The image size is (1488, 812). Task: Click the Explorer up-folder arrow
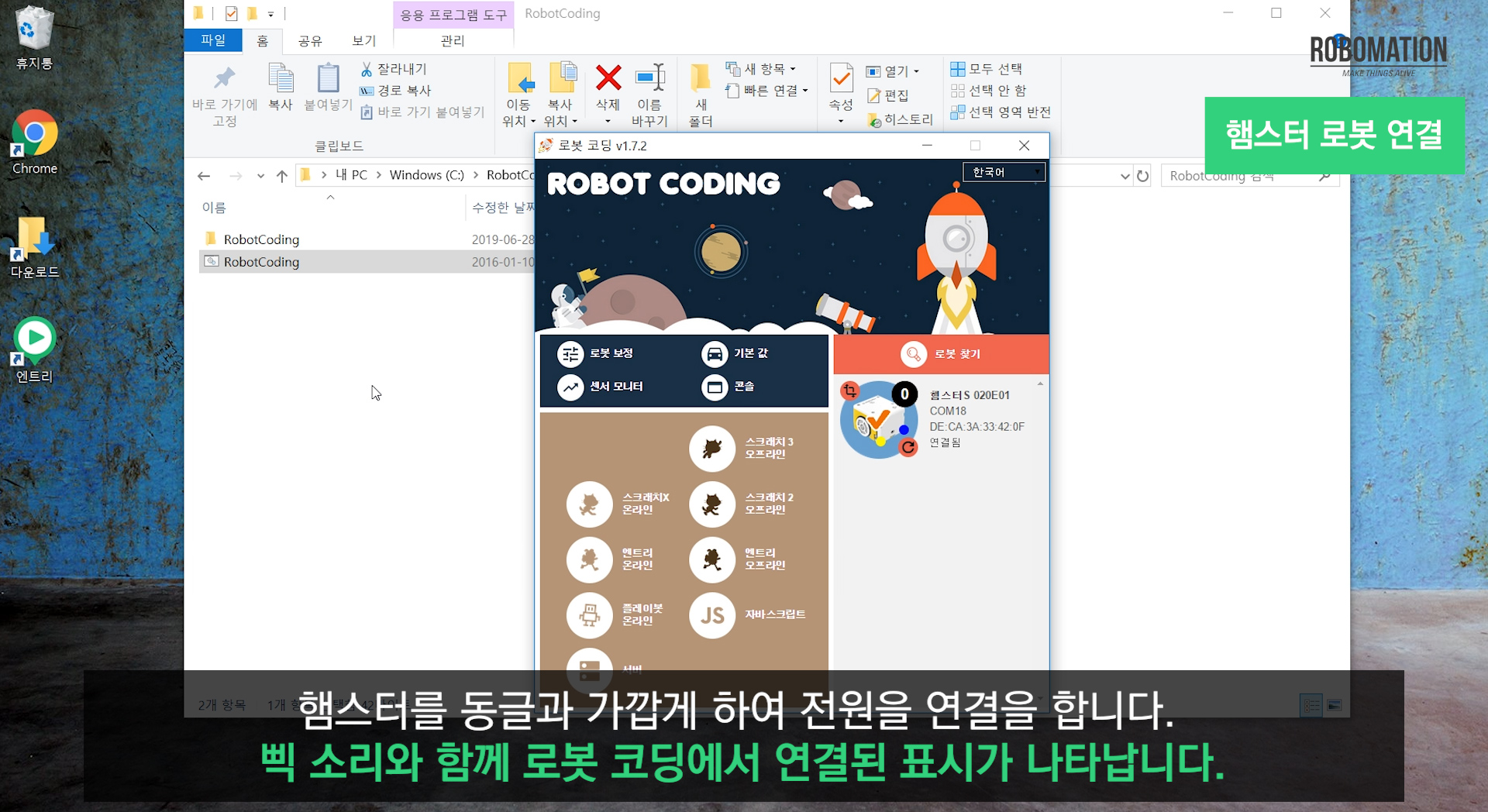click(x=282, y=176)
